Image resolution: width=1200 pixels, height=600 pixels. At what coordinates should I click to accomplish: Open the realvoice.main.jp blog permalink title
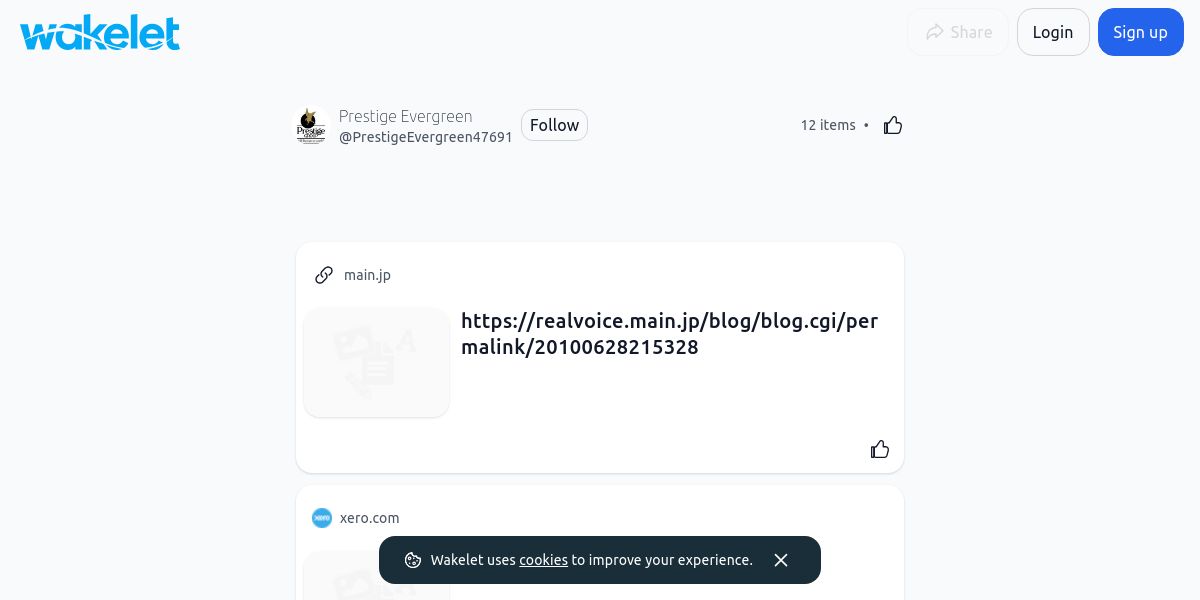pyautogui.click(x=669, y=334)
